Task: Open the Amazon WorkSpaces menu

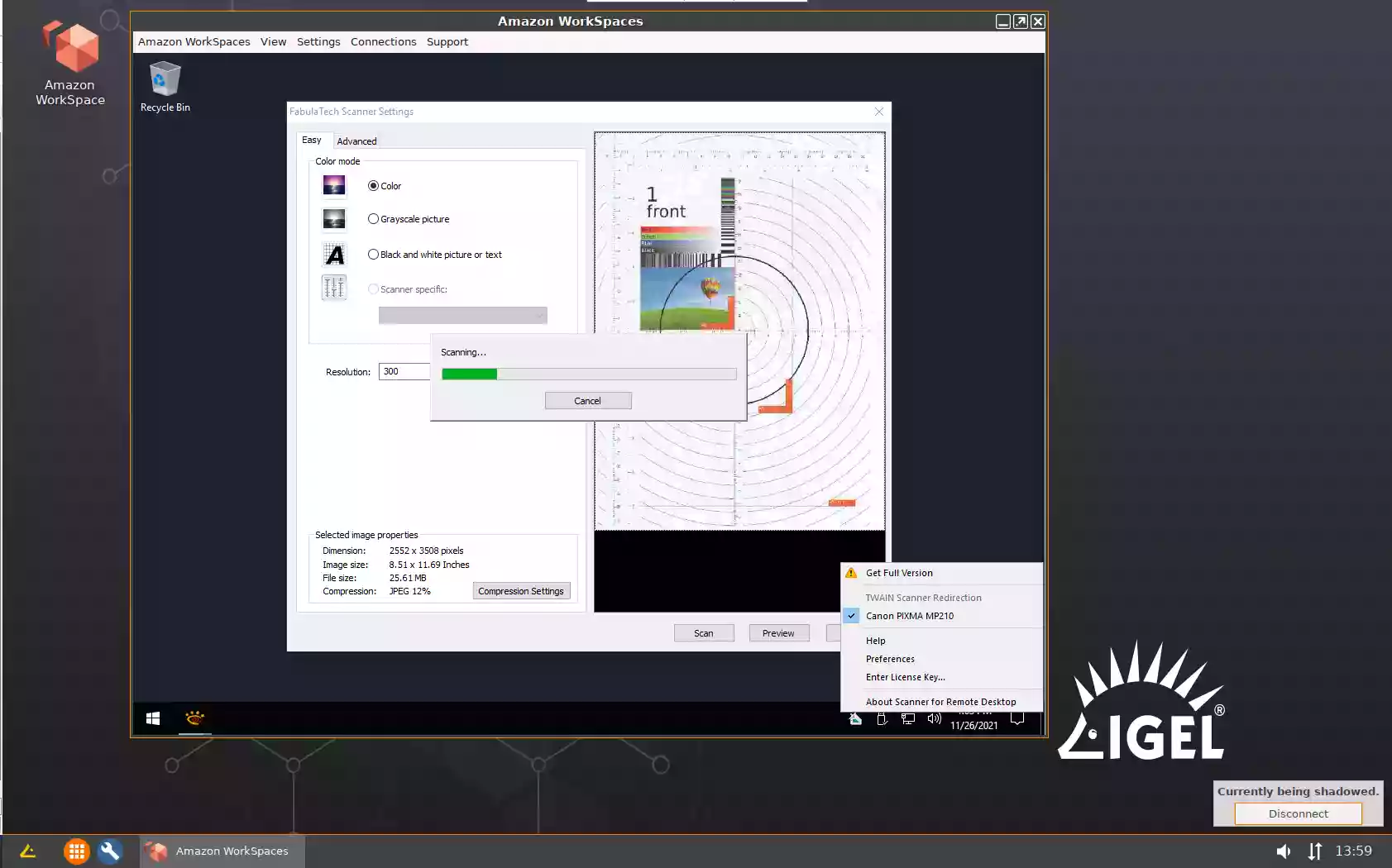Action: 194,42
